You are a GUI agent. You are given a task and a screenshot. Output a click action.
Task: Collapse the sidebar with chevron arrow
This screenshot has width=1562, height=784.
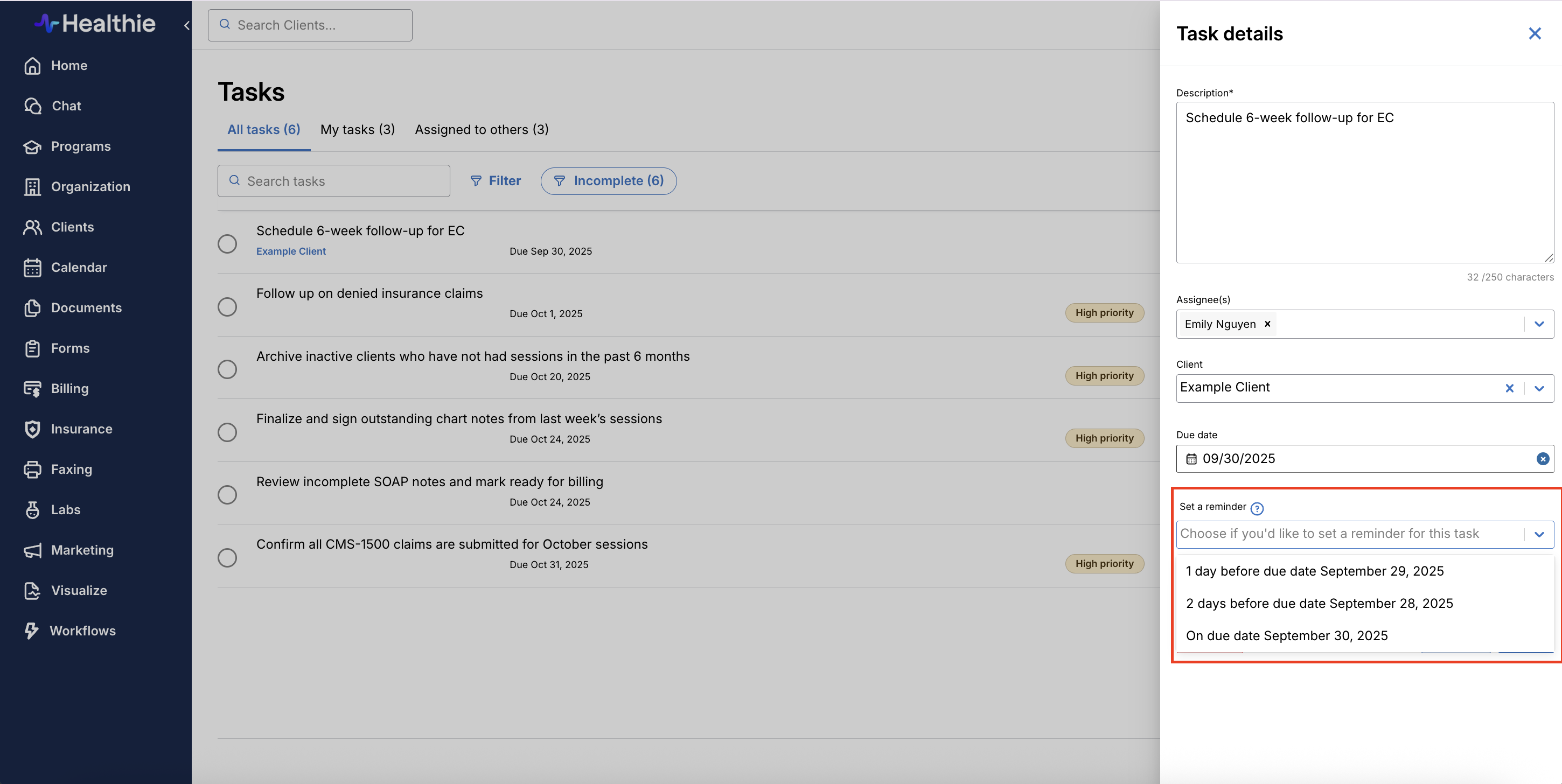(x=187, y=25)
